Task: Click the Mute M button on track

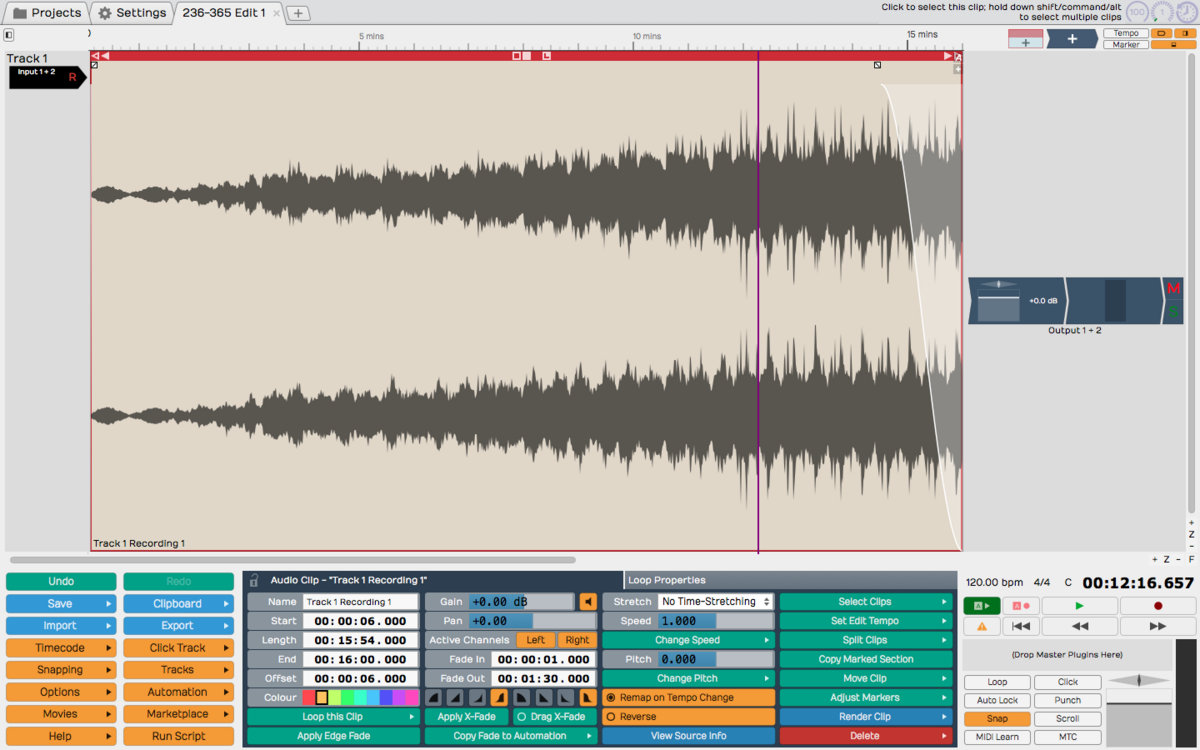Action: [1174, 289]
